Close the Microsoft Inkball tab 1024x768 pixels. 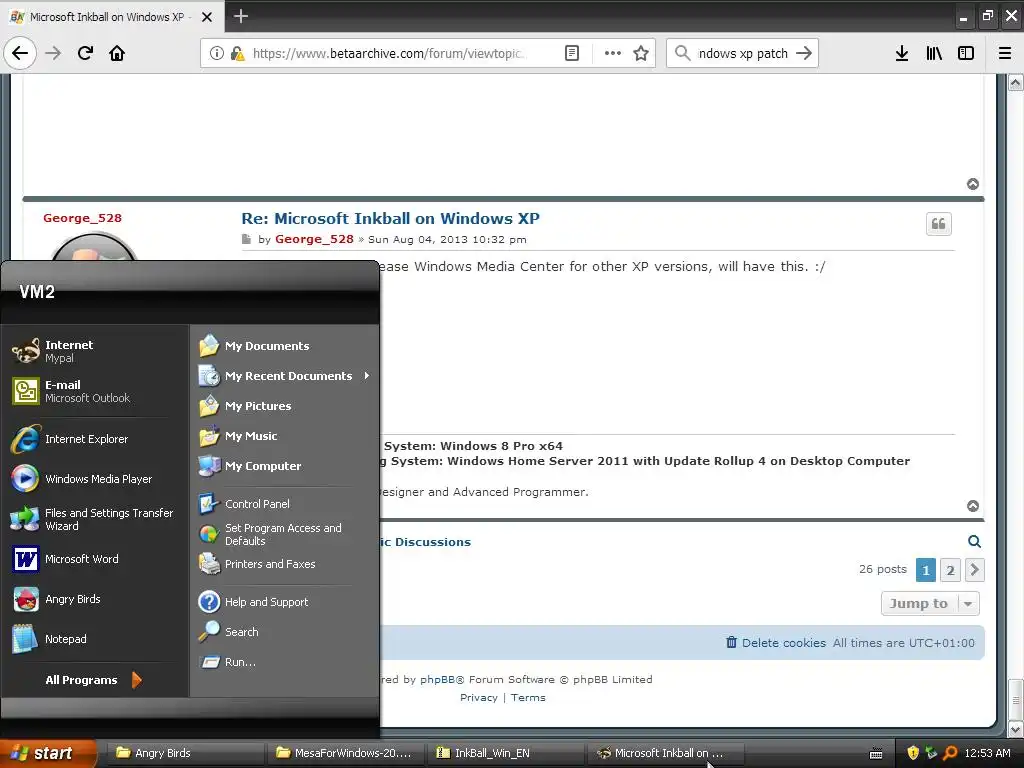[x=206, y=17]
